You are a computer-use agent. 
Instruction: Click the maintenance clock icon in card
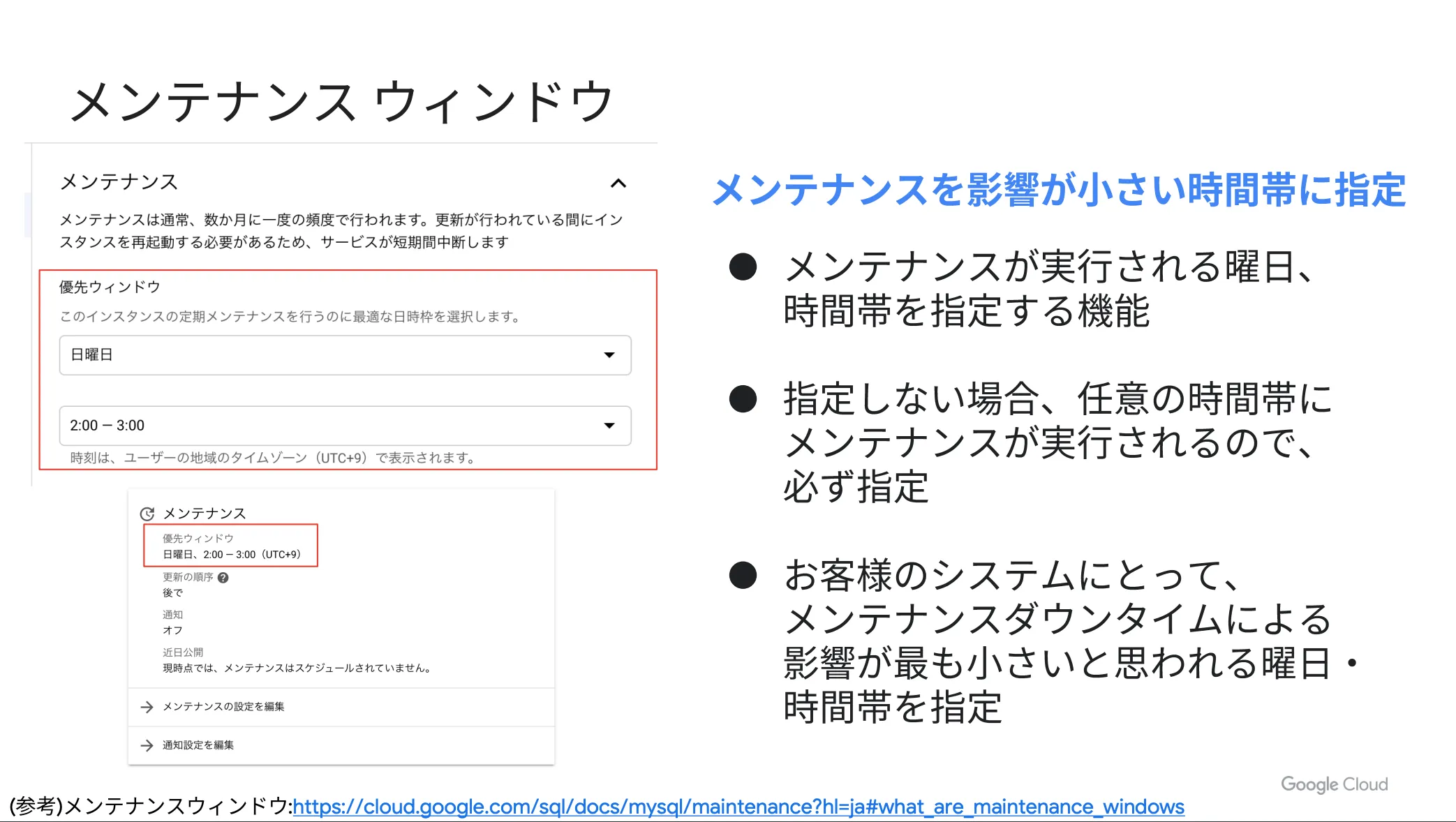click(147, 514)
